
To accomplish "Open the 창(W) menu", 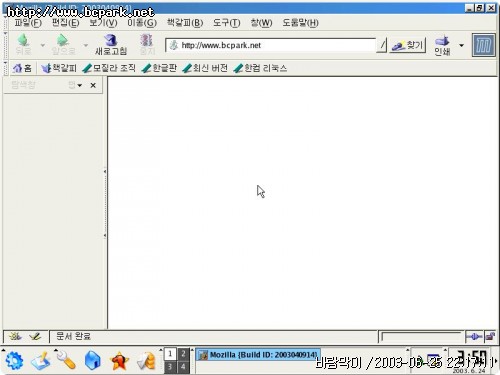I will pyautogui.click(x=261, y=23).
